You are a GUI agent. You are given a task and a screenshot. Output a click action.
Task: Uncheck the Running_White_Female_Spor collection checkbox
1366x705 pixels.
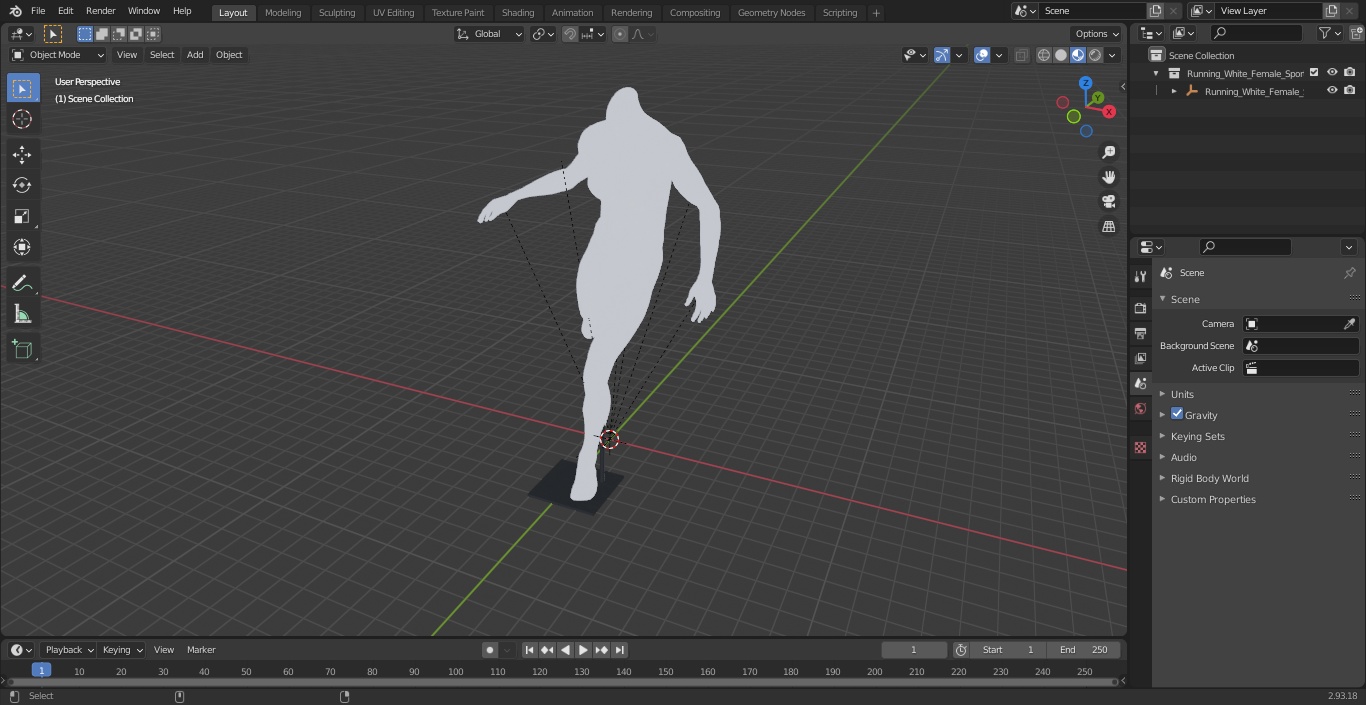coord(1314,72)
